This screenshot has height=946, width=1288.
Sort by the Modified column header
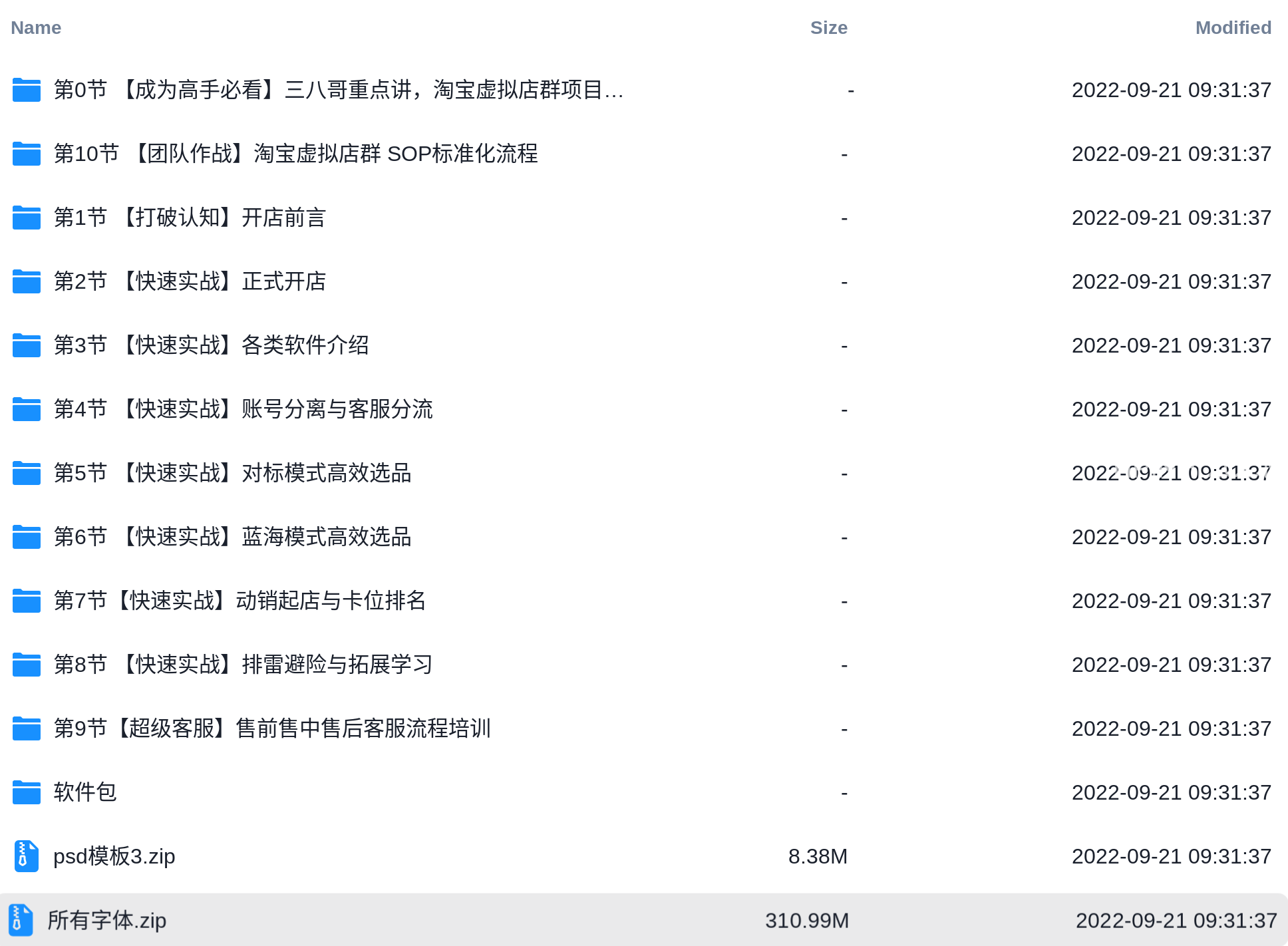coord(1233,28)
